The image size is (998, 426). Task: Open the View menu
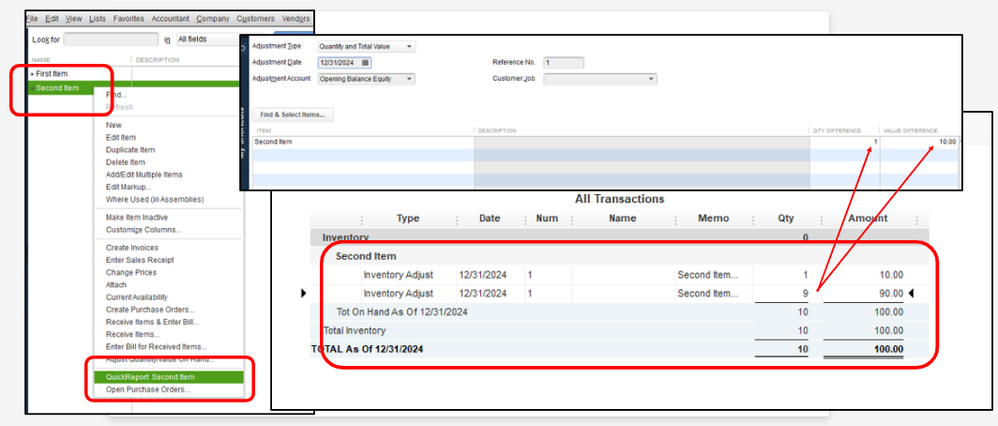pos(74,19)
